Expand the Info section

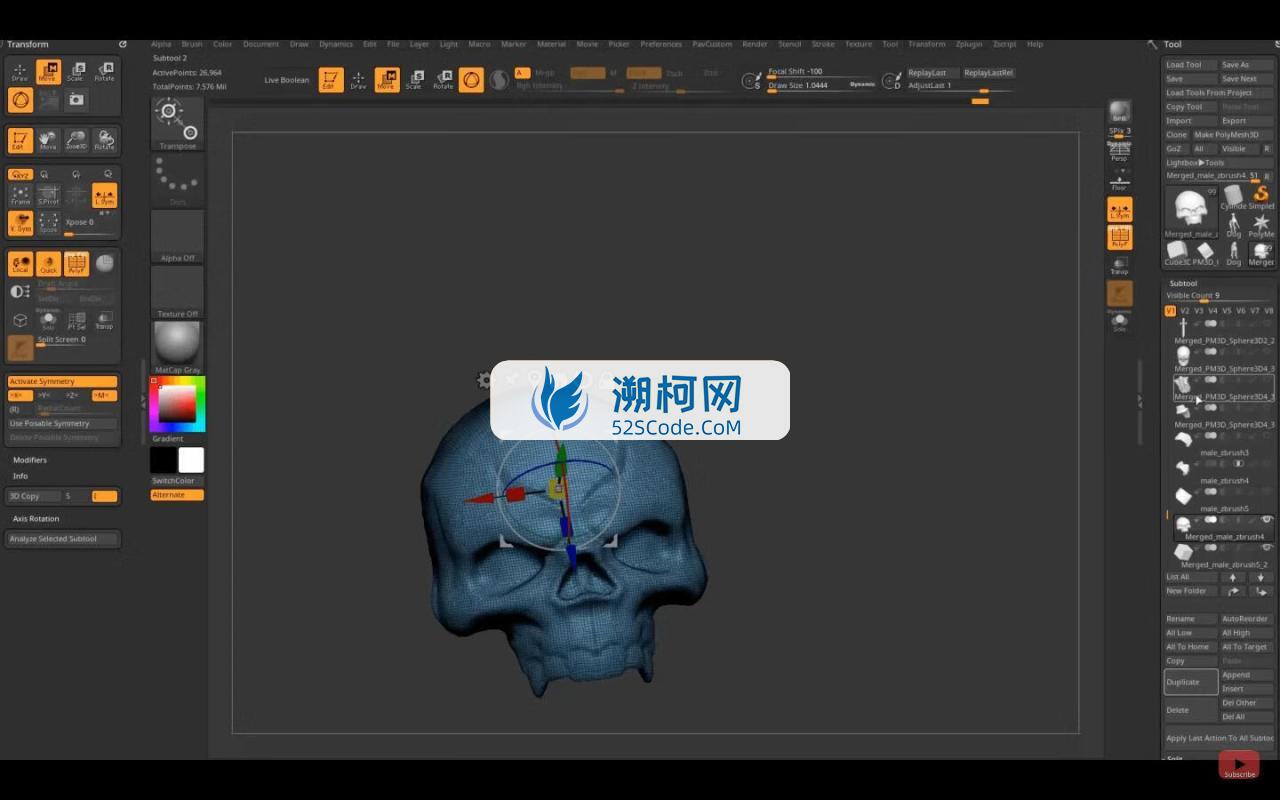tap(20, 476)
